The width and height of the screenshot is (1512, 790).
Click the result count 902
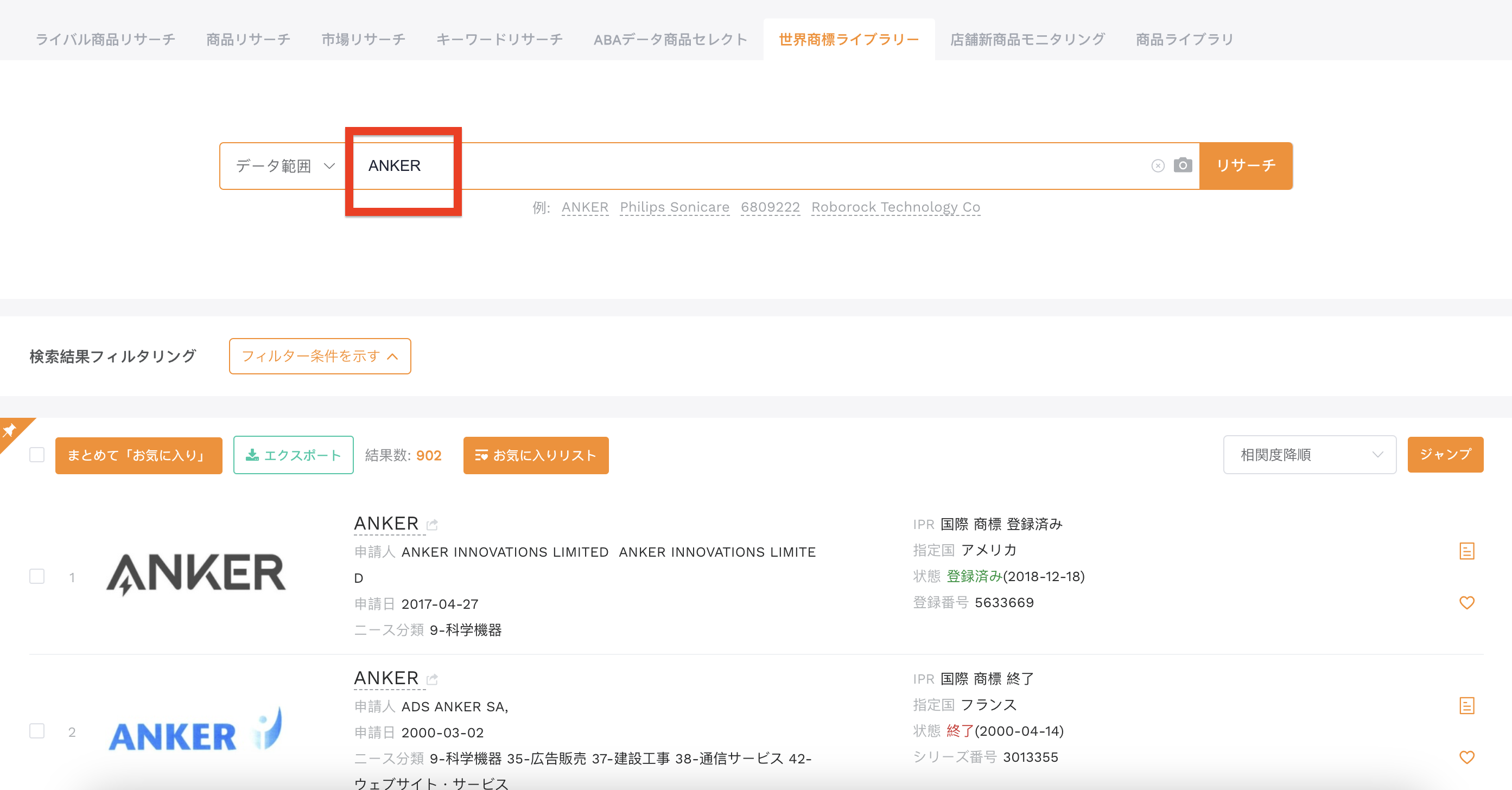(x=429, y=455)
